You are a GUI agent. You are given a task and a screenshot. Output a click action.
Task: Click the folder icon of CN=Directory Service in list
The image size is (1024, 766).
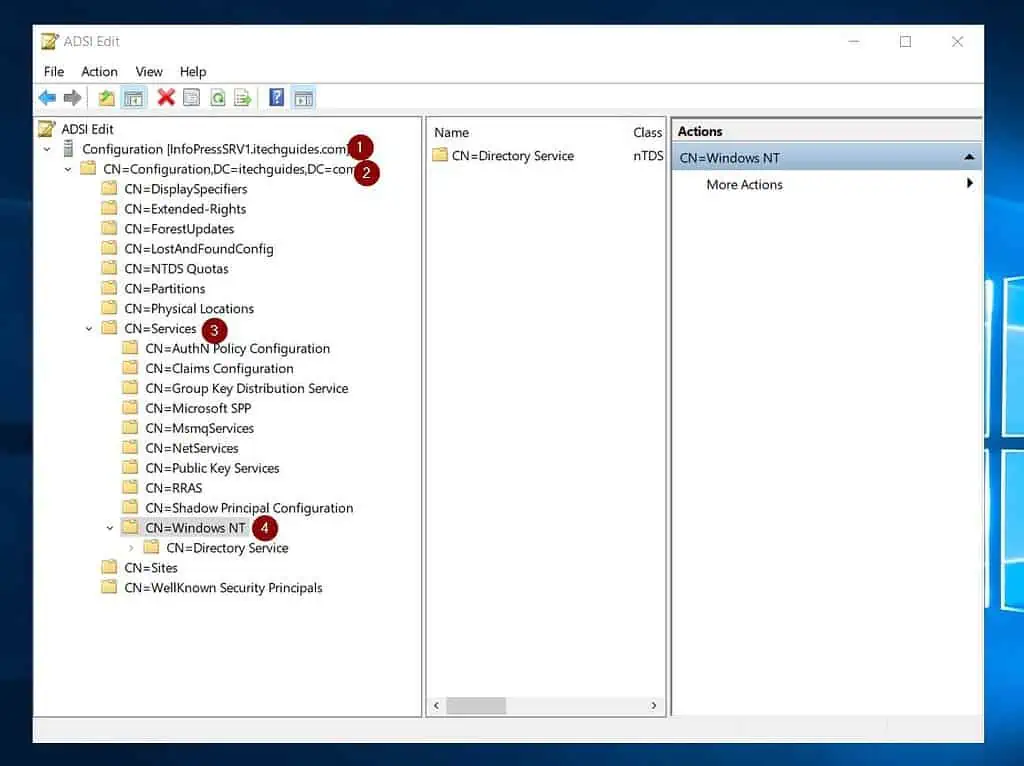click(440, 155)
